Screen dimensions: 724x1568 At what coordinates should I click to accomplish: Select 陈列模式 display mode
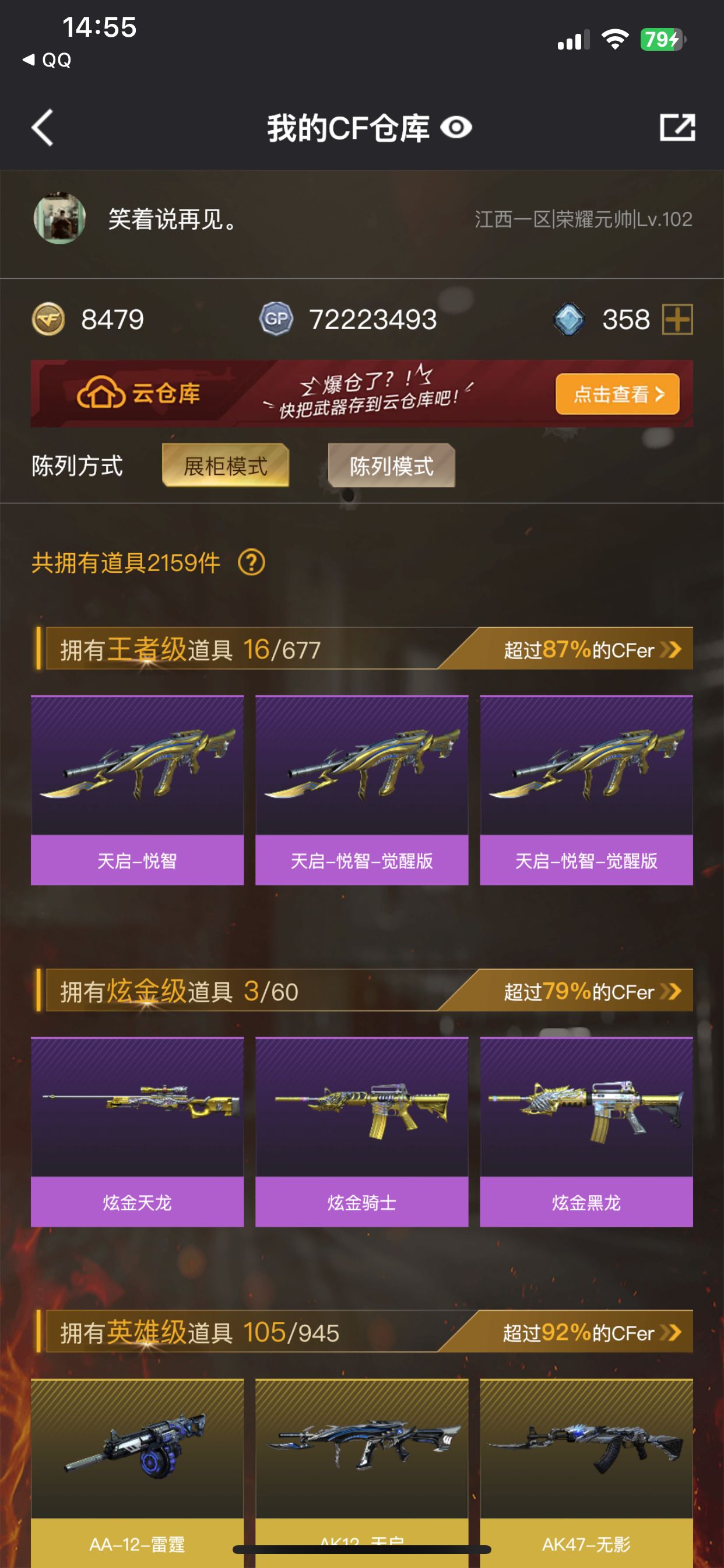point(391,466)
